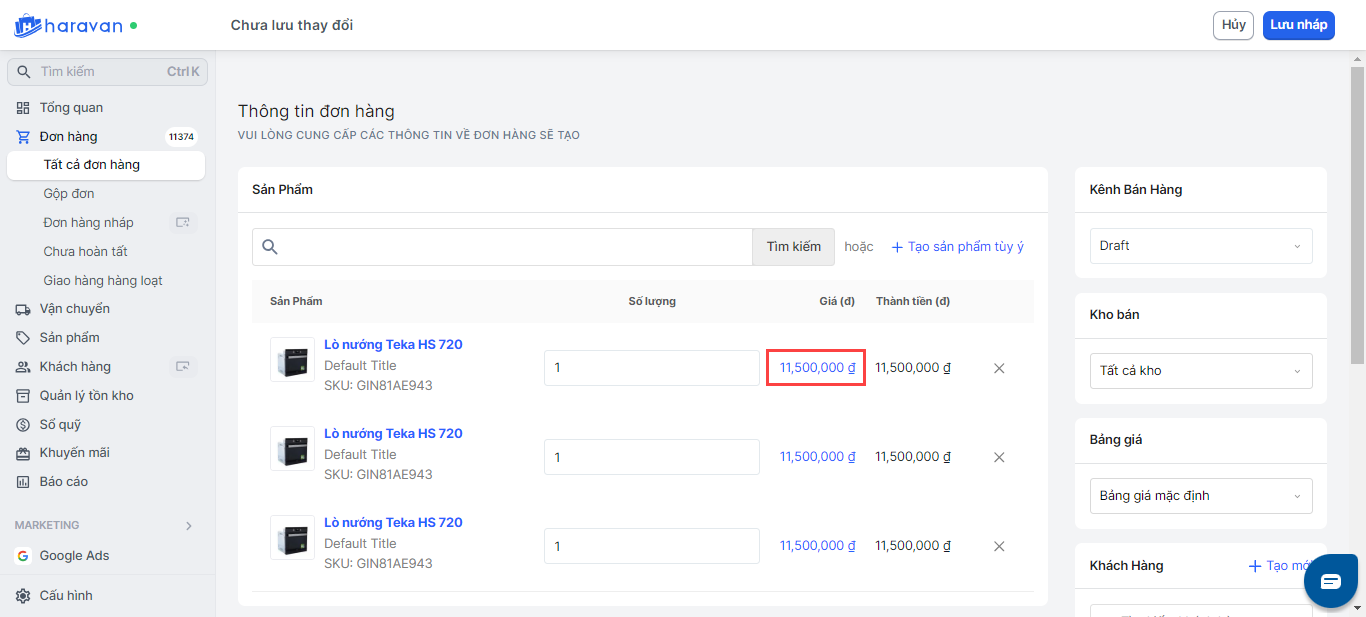
Task: Open draft orders shortcut icon beside Đơn hàng nháp
Action: tap(182, 222)
